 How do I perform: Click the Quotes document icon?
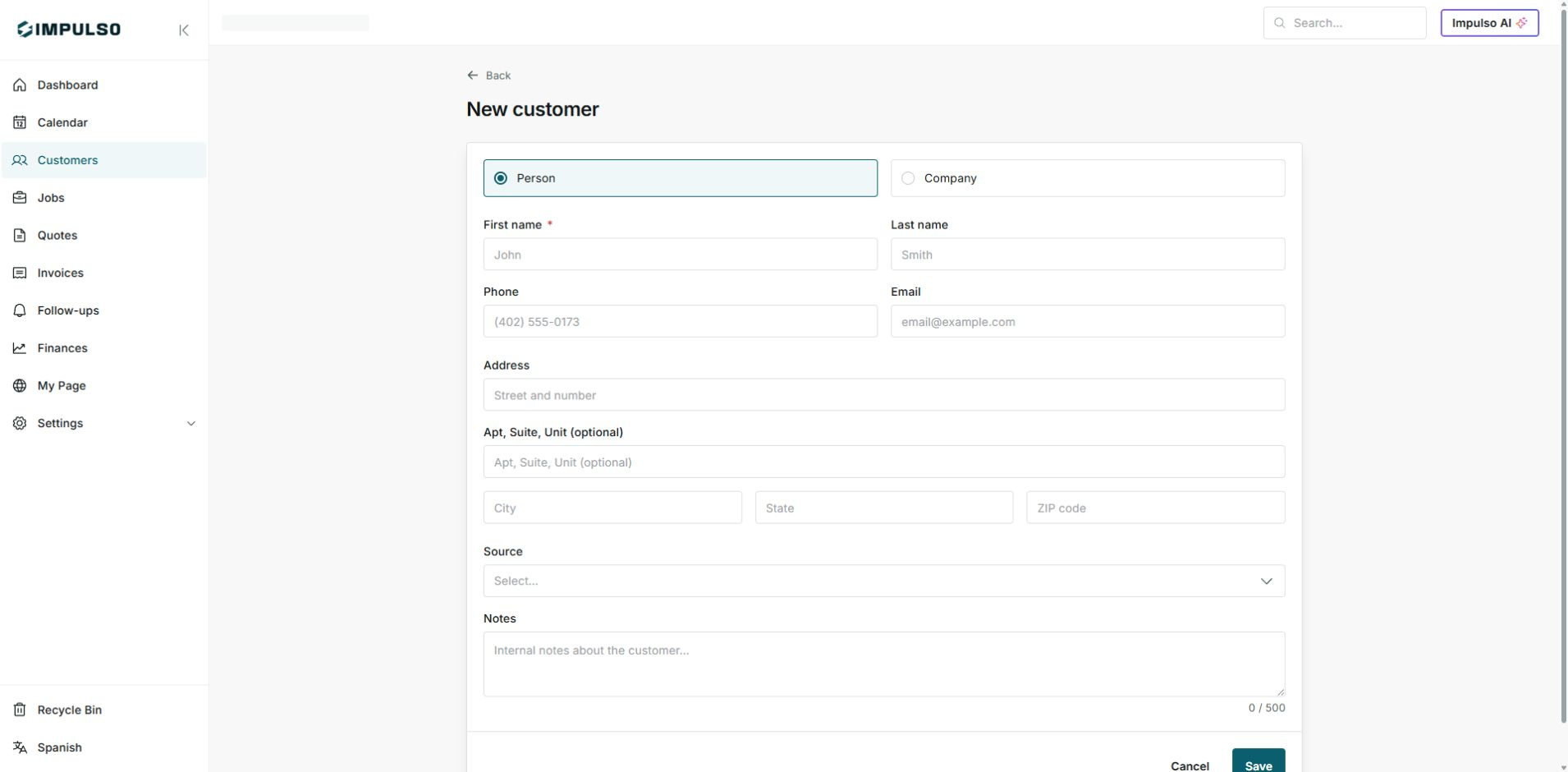20,236
